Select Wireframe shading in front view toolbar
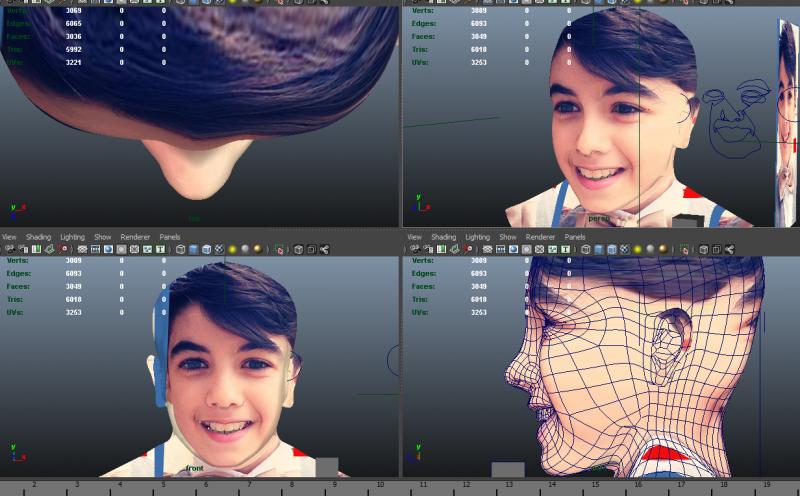800x496 pixels. pyautogui.click(x=180, y=249)
